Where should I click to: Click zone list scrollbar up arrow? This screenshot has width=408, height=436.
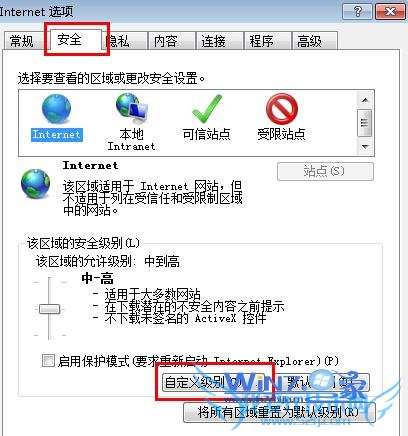365,100
